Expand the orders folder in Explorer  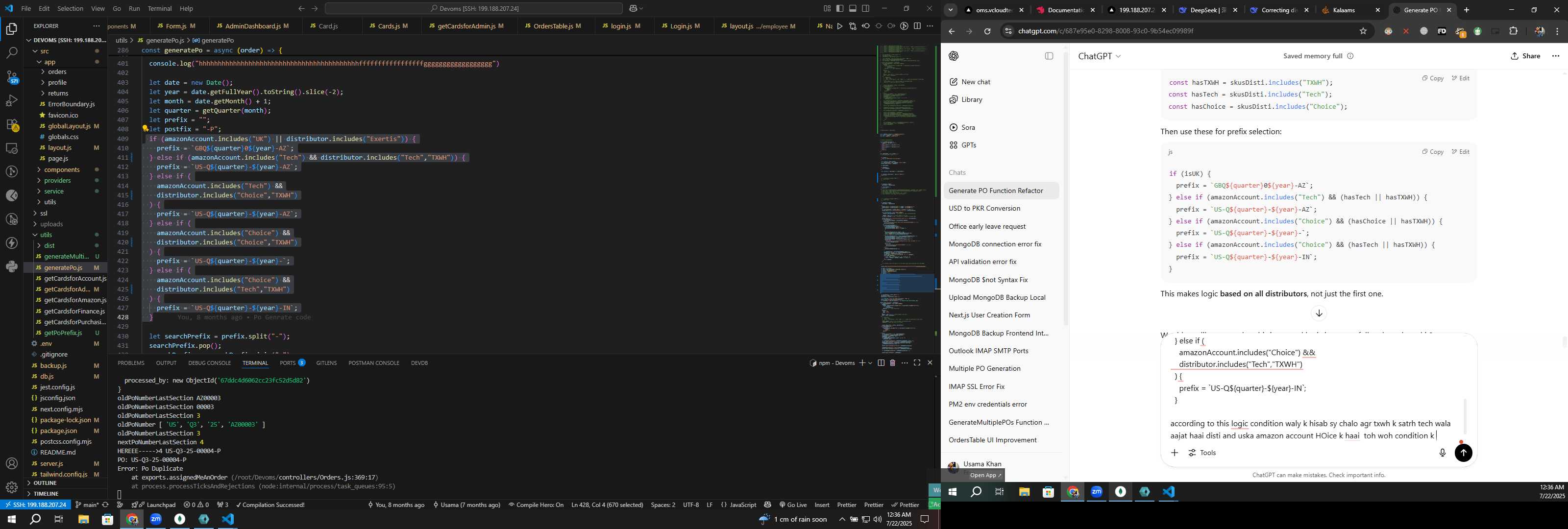43,72
